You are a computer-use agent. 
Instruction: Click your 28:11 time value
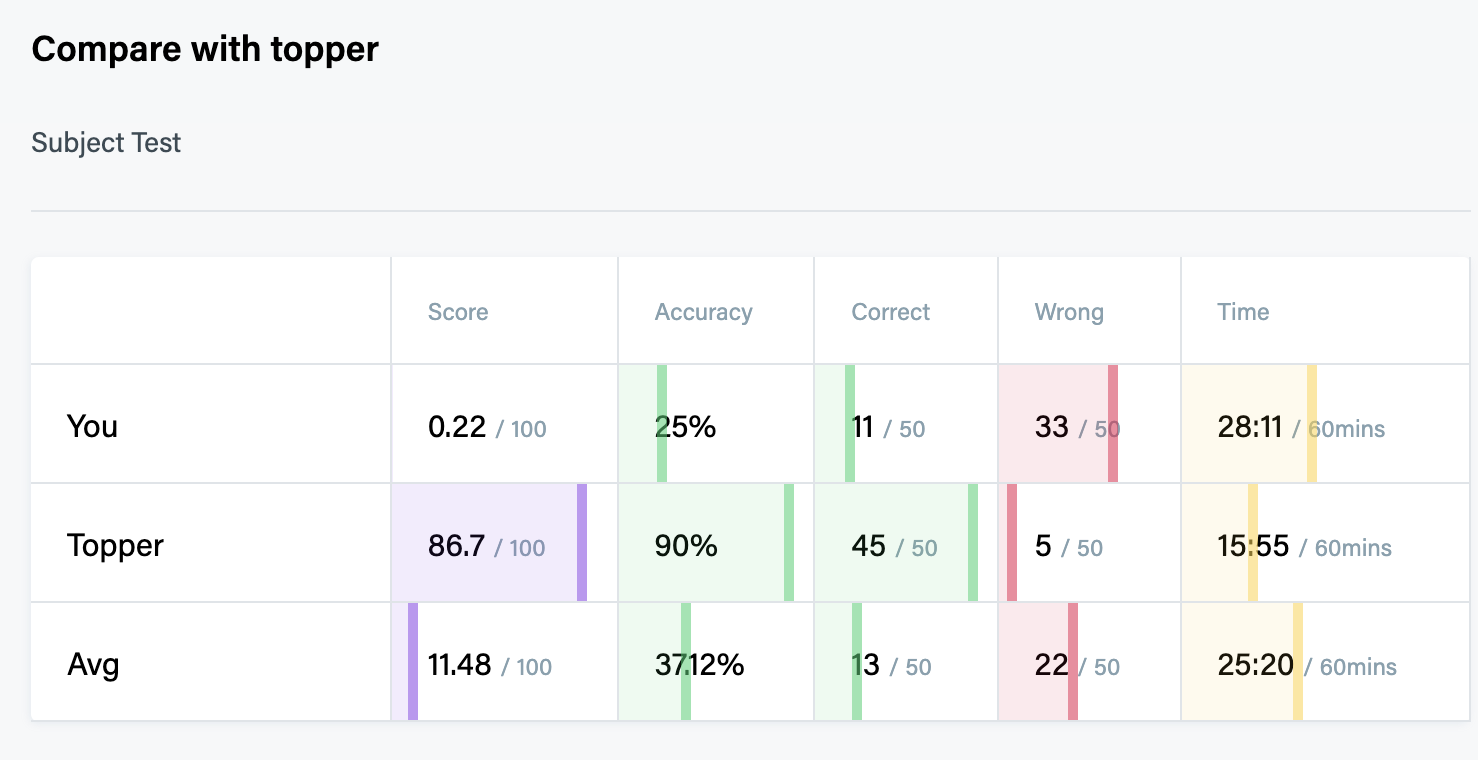(x=1250, y=428)
